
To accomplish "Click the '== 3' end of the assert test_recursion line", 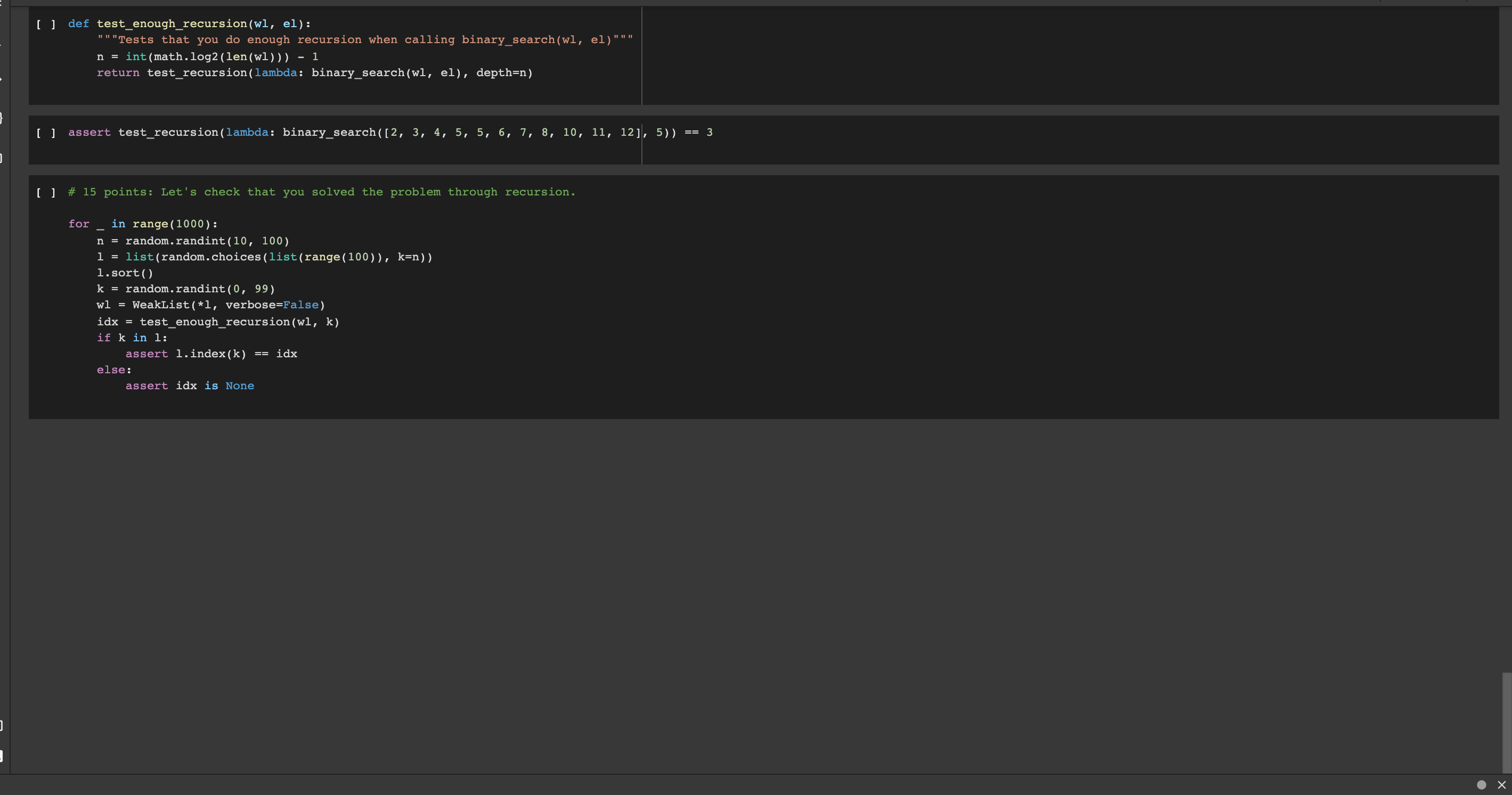I will coord(698,133).
